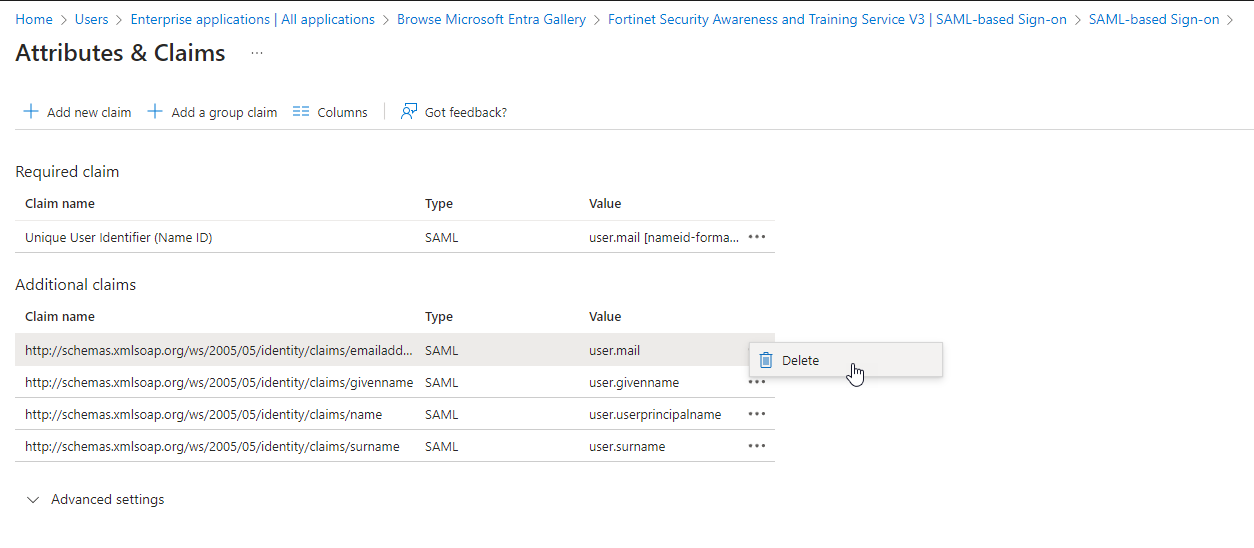The height and width of the screenshot is (548, 1254).
Task: Select the claims/name claim name
Action: (203, 414)
